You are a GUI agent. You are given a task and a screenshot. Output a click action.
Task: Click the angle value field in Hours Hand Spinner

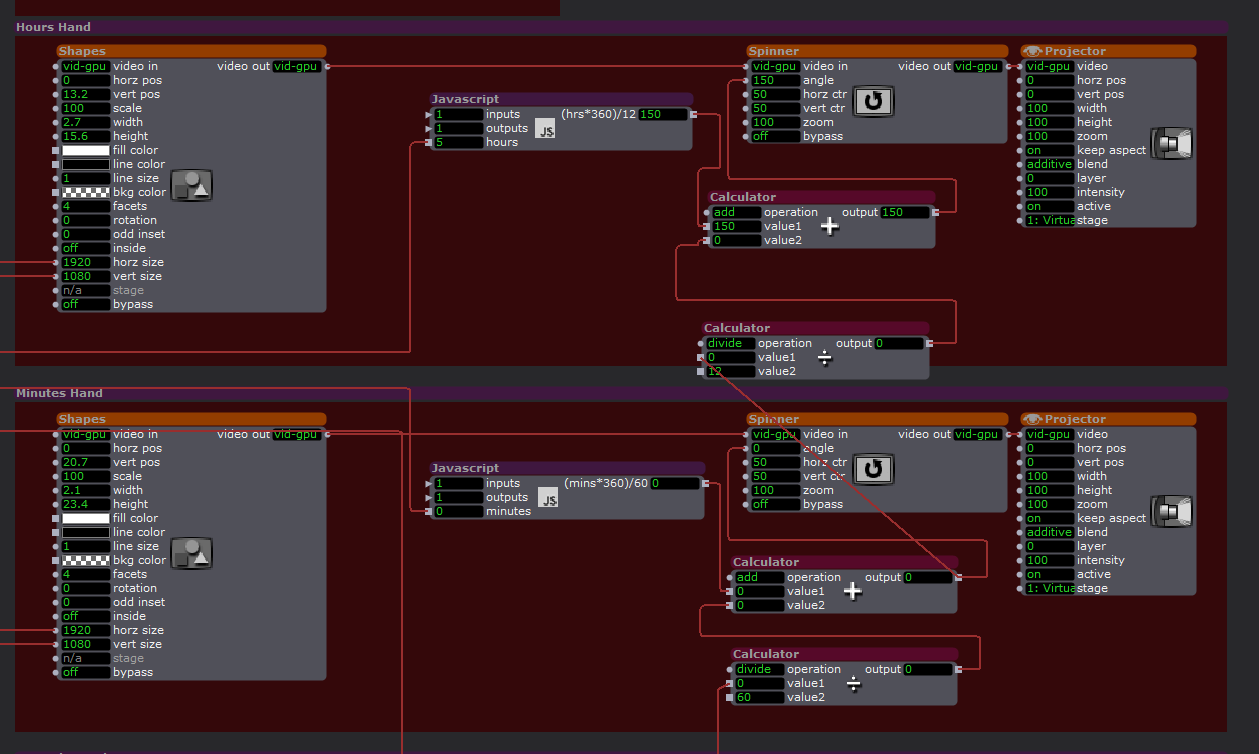click(x=776, y=80)
